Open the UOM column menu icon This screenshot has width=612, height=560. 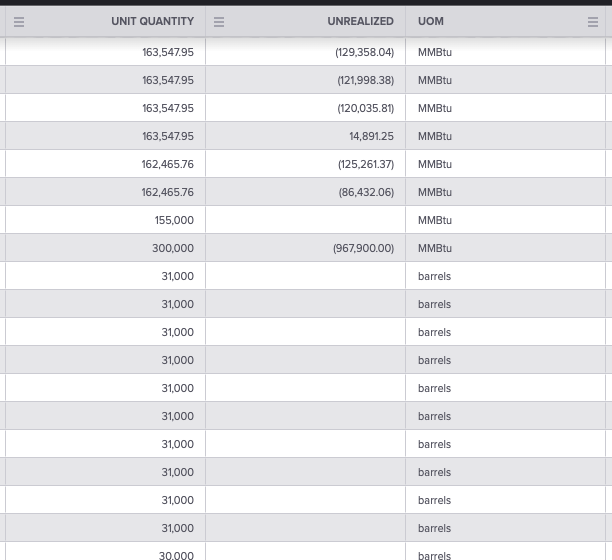click(x=593, y=22)
